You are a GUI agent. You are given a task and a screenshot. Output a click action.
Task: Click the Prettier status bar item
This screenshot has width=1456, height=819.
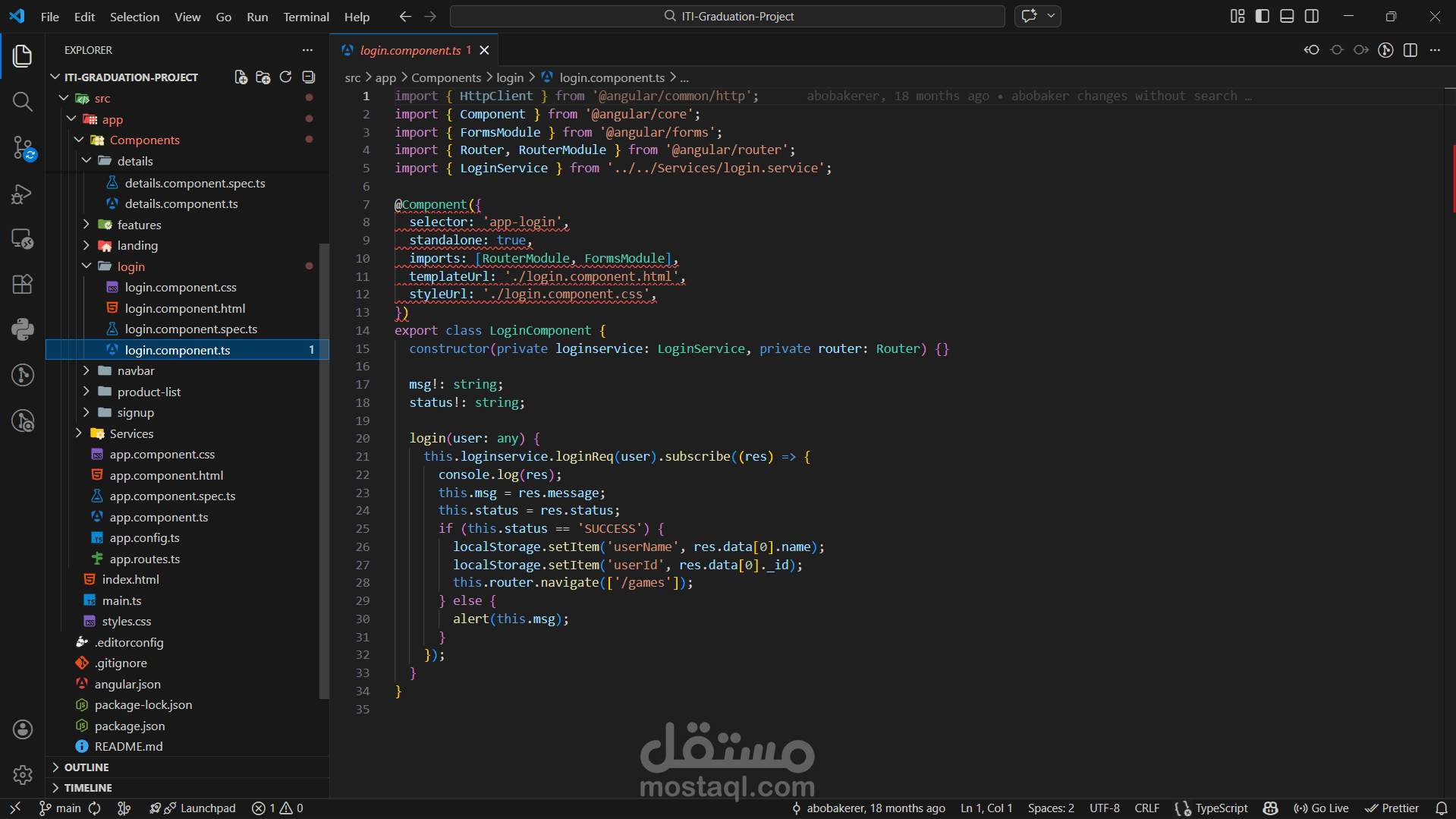coord(1392,808)
